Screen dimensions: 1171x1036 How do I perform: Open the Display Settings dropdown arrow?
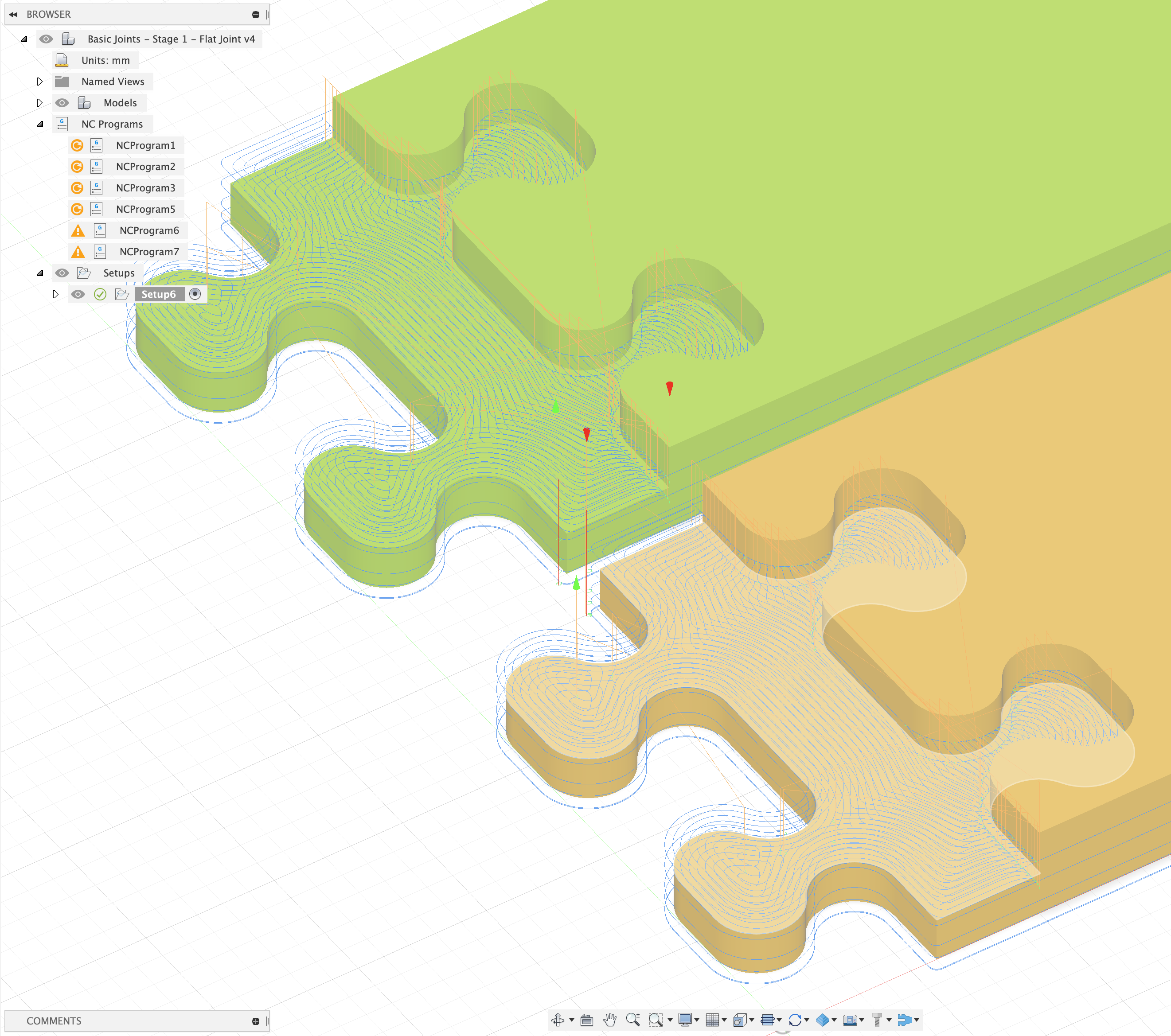pyautogui.click(x=697, y=1020)
